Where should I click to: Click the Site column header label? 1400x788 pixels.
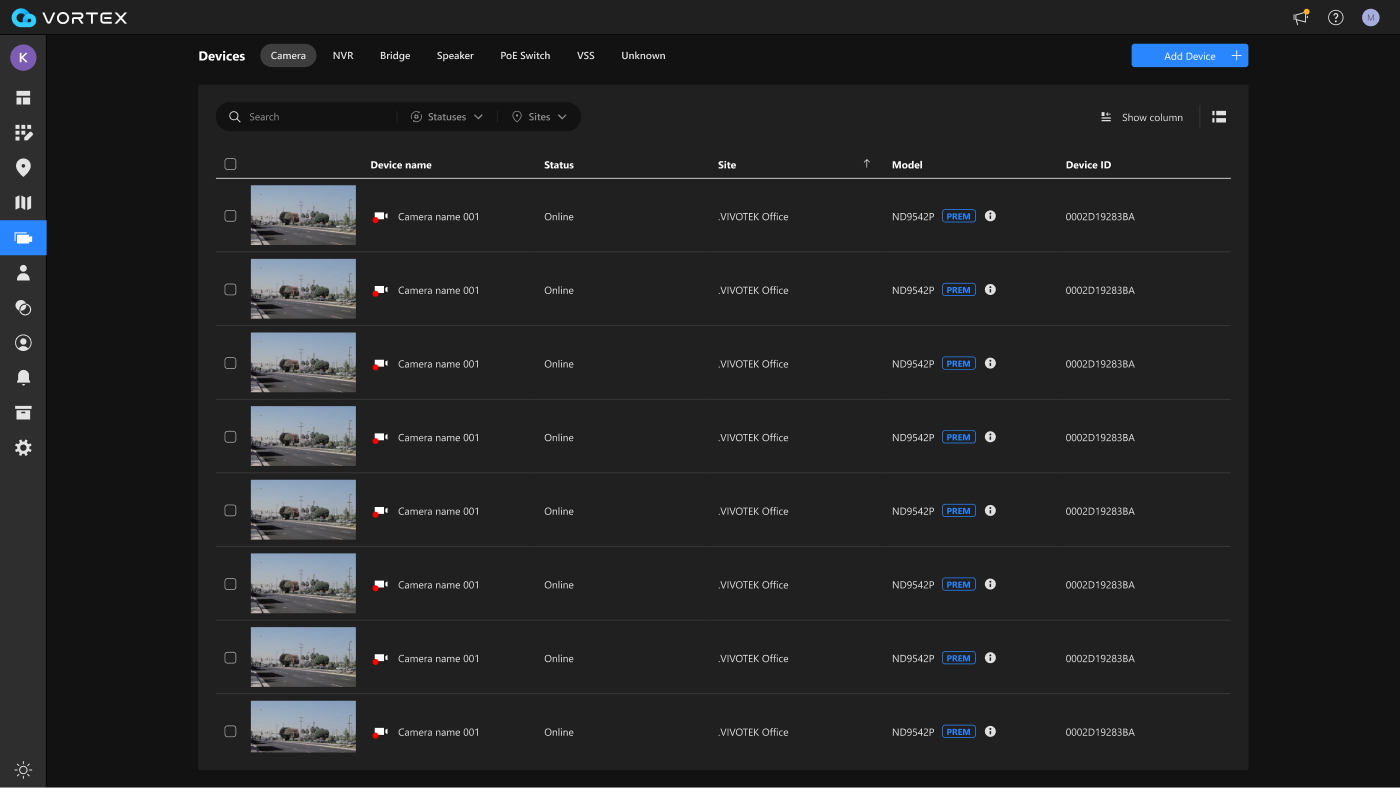click(727, 165)
